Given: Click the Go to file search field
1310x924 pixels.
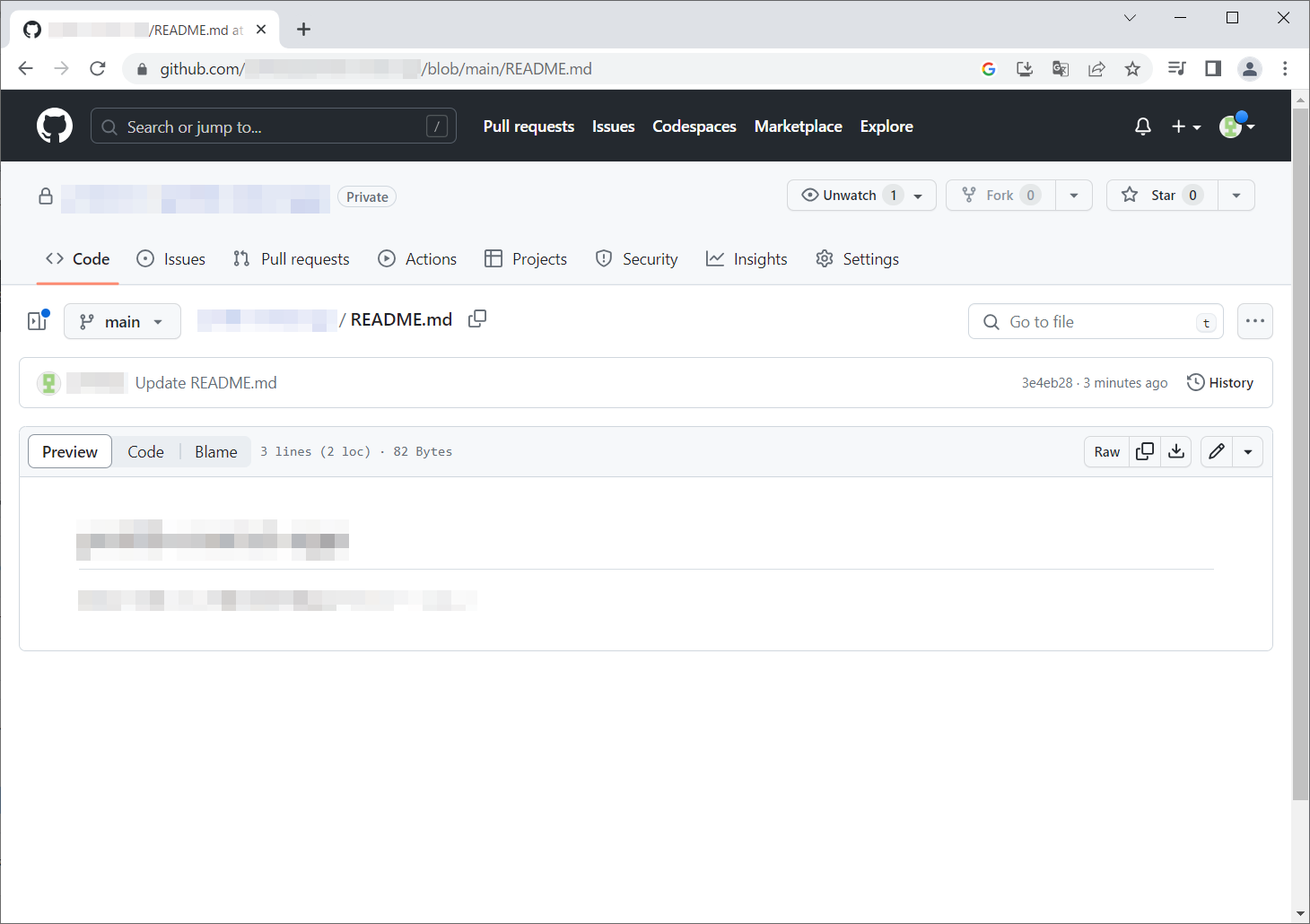Looking at the screenshot, I should tap(1095, 322).
